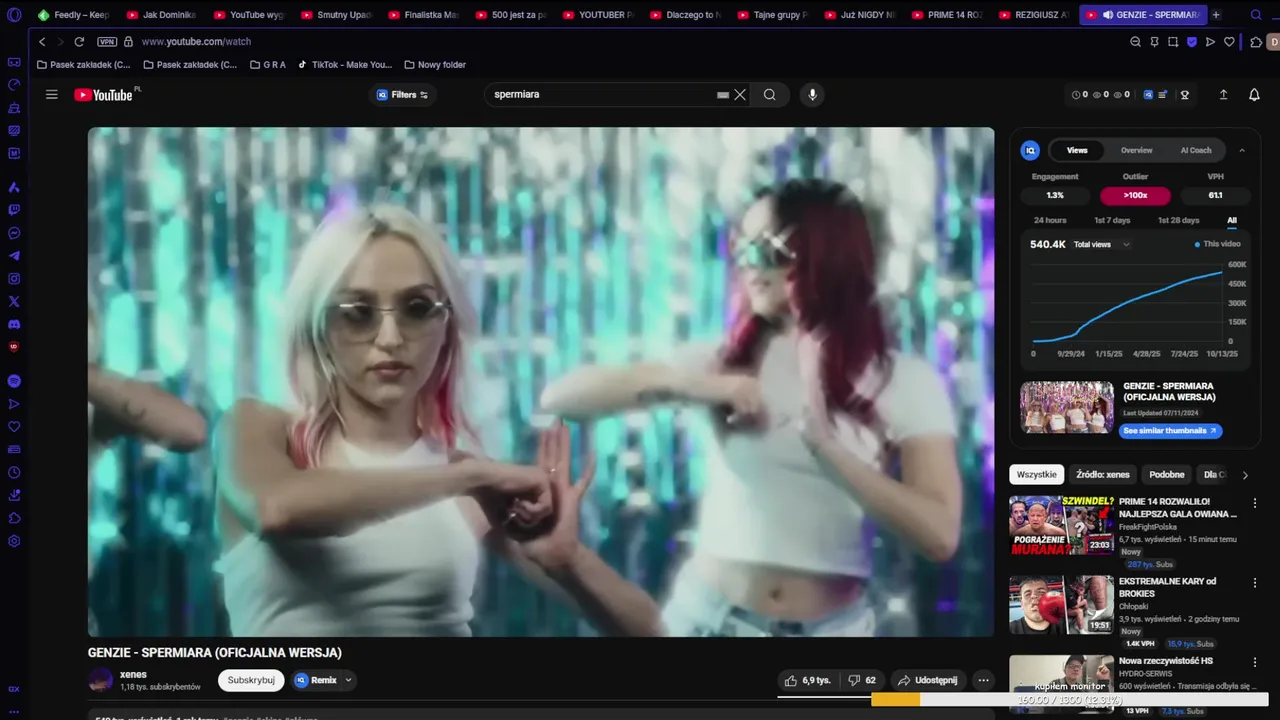
Task: Click the send/flow arrow icon in the address bar
Action: pyautogui.click(x=1210, y=42)
